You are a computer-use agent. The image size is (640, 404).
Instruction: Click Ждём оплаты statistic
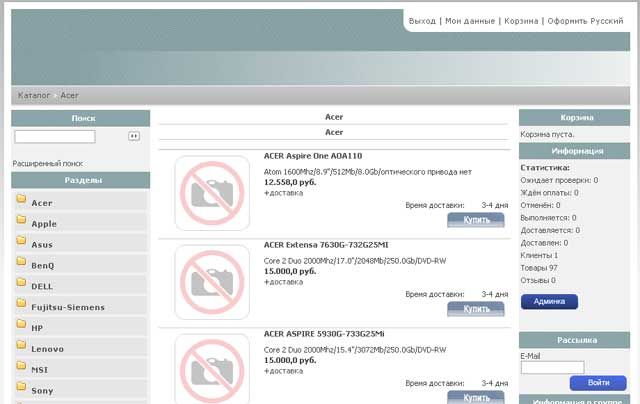coord(549,193)
